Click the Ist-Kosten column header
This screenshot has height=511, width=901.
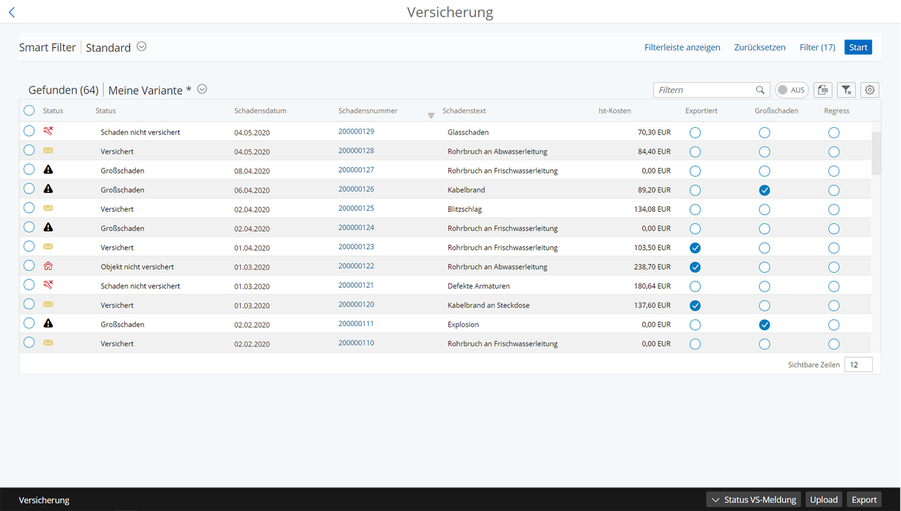click(x=614, y=111)
